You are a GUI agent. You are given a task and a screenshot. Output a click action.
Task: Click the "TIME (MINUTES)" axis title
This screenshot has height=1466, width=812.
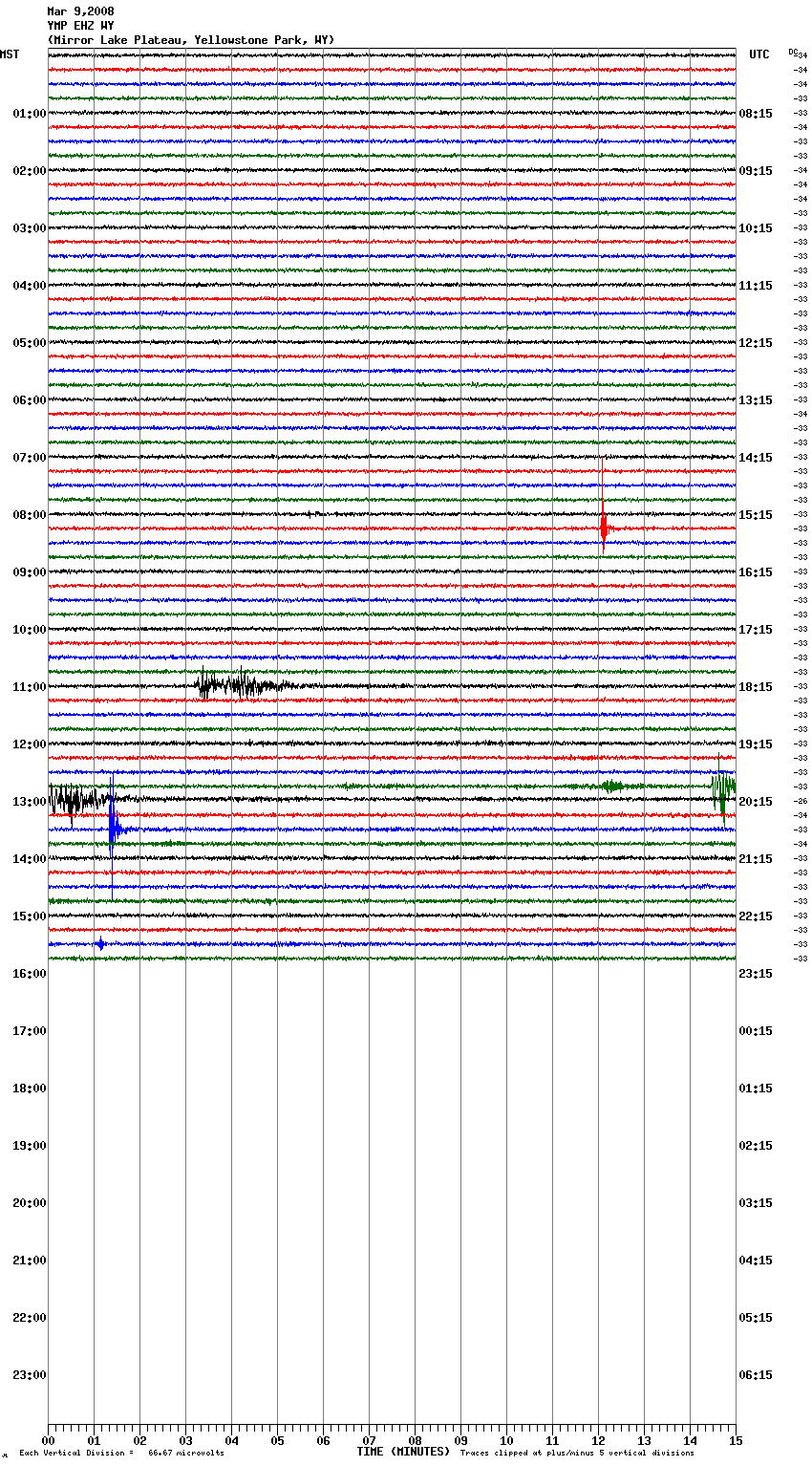(403, 1452)
